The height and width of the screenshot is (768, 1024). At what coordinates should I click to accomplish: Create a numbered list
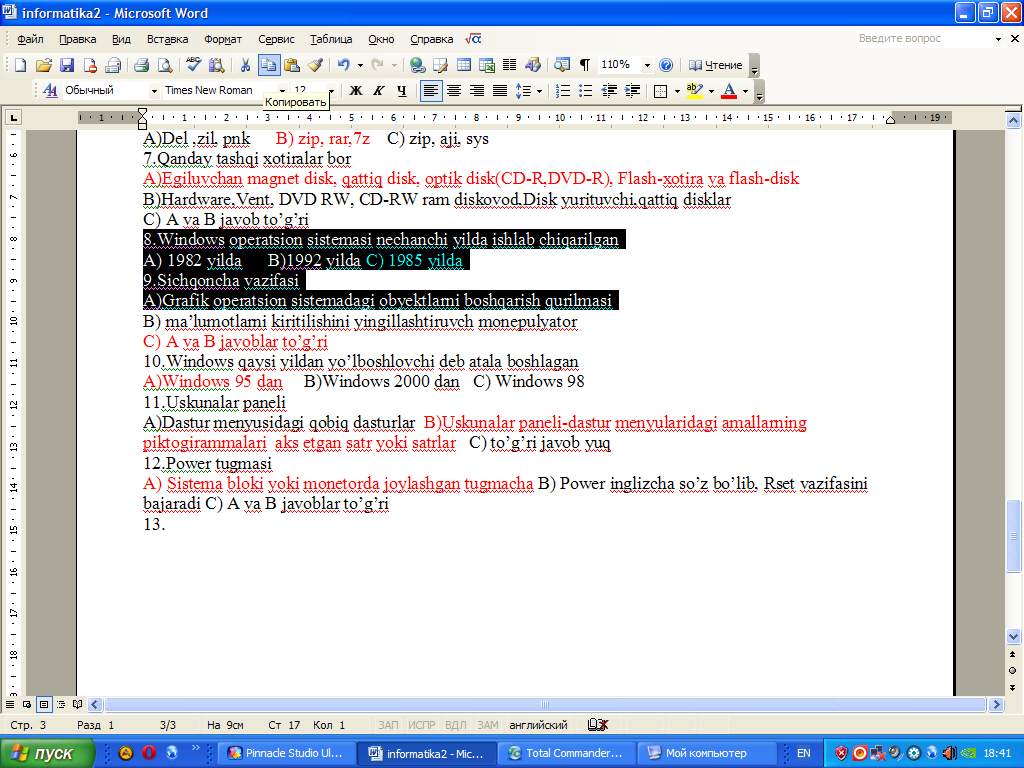click(x=562, y=91)
